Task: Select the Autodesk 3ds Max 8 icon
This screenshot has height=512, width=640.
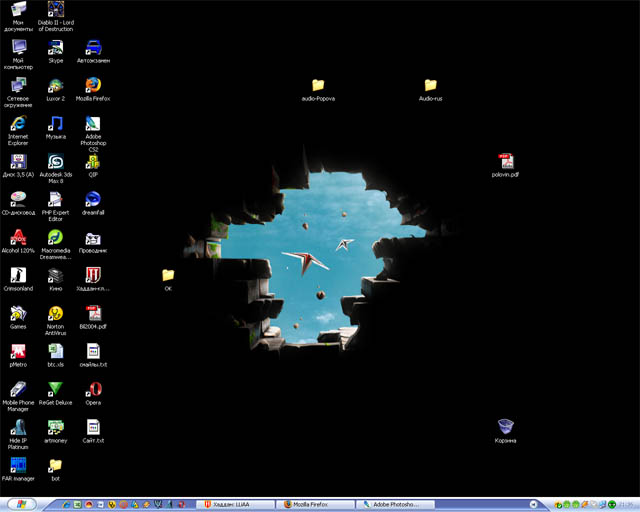Action: [56, 162]
